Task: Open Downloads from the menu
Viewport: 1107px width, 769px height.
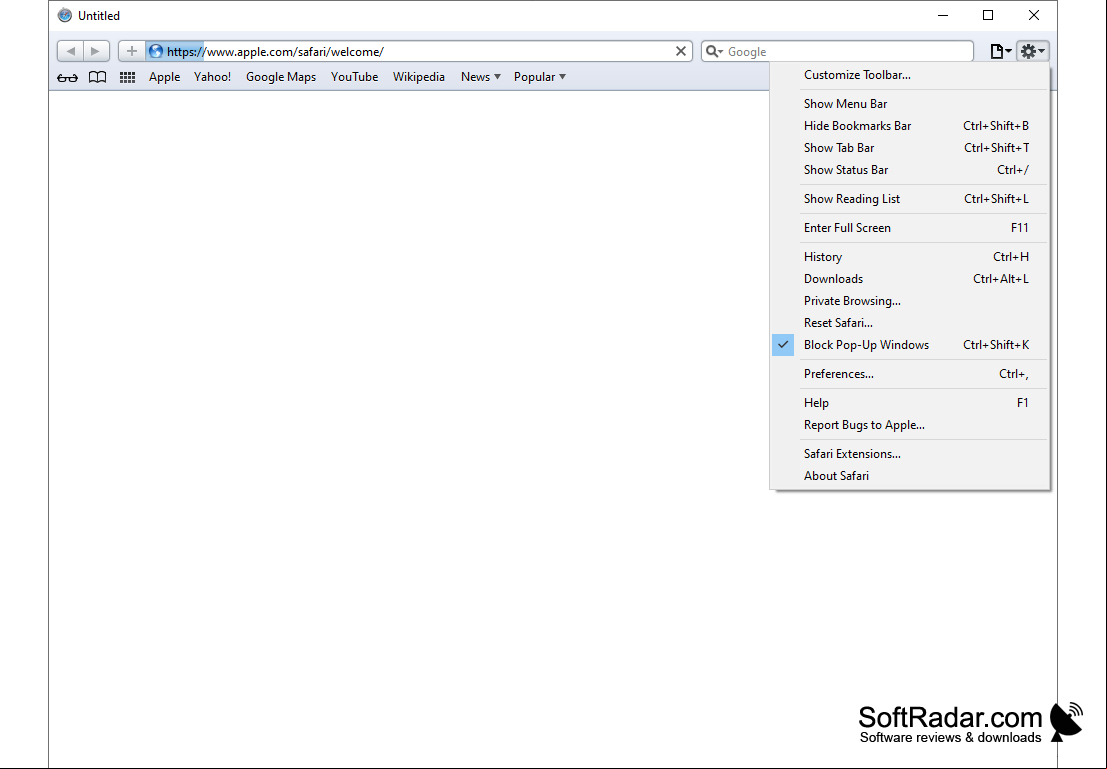Action: click(x=909, y=278)
